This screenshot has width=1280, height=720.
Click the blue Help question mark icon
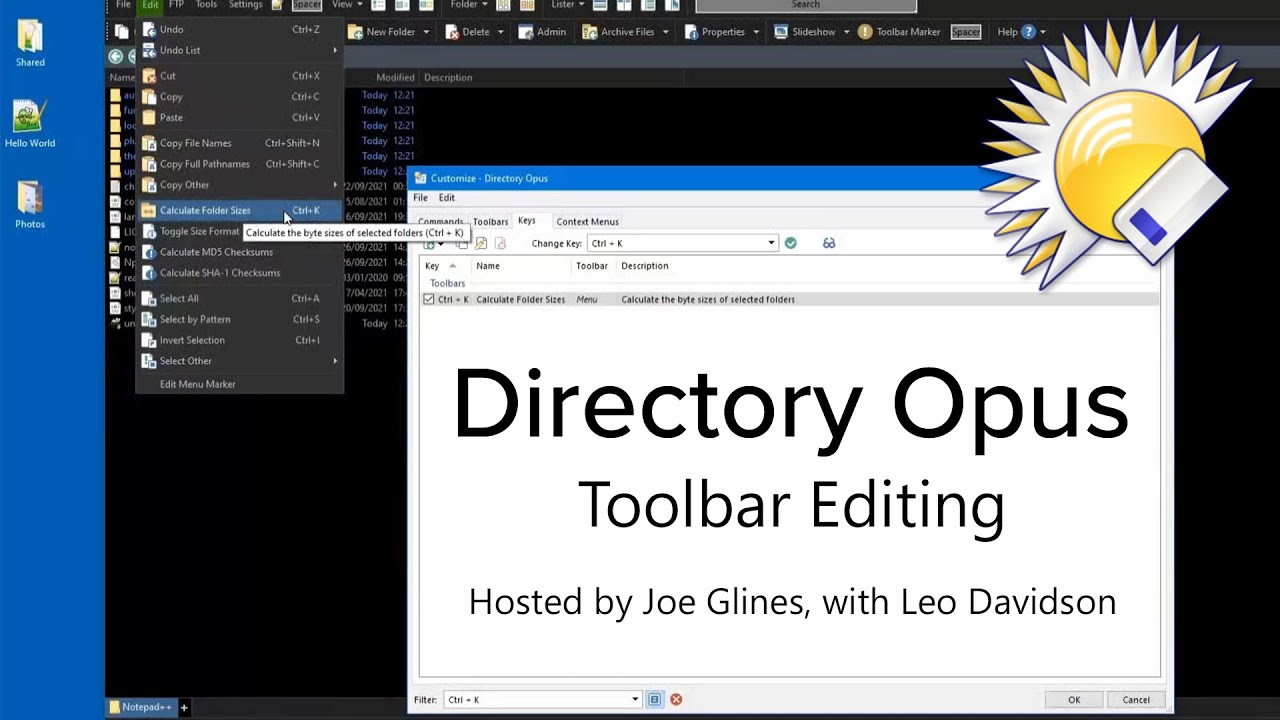(x=1029, y=32)
